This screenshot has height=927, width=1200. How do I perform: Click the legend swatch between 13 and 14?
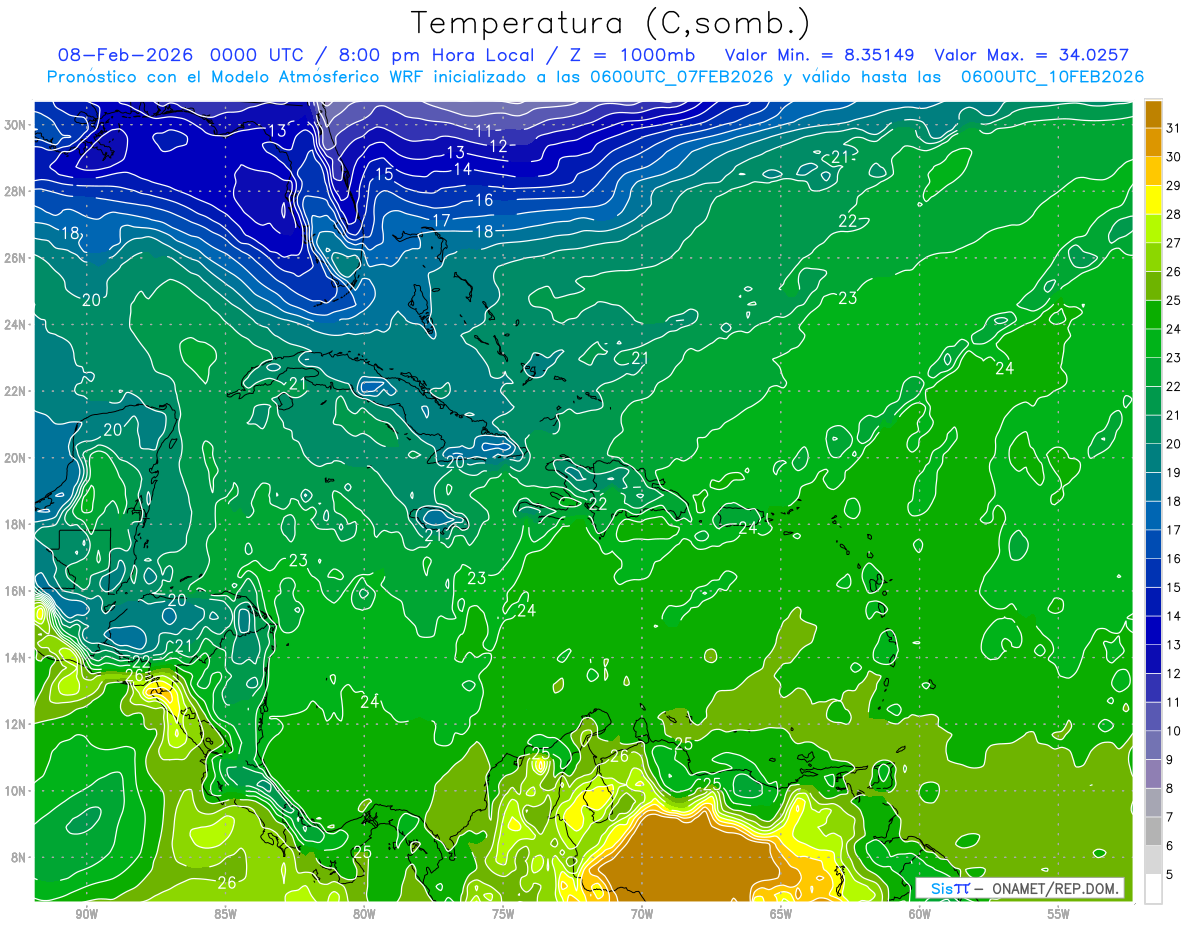tap(1153, 631)
